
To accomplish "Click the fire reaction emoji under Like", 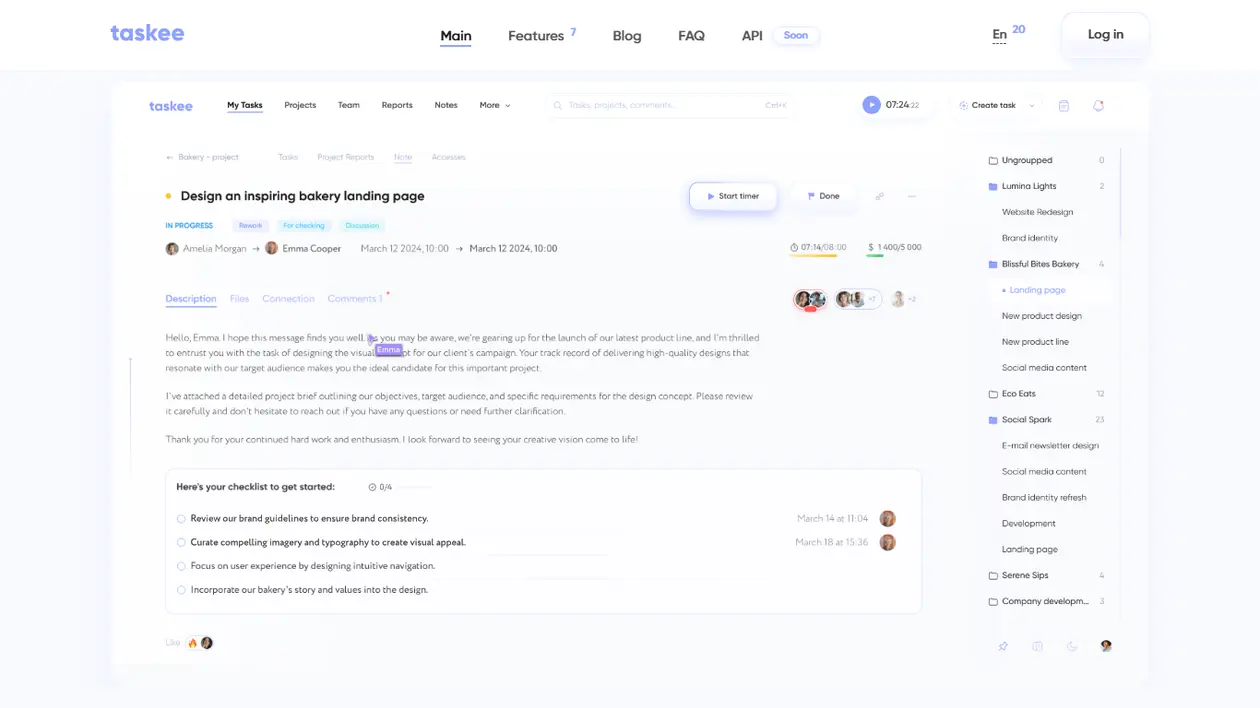I will click(x=193, y=643).
